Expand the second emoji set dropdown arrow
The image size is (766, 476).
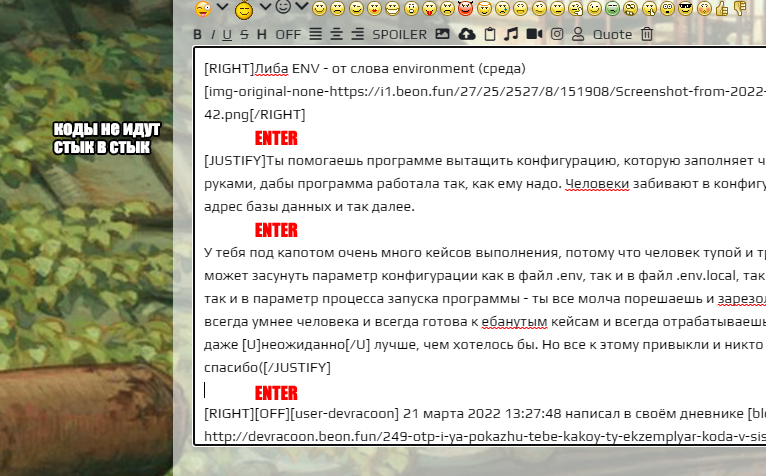265,8
